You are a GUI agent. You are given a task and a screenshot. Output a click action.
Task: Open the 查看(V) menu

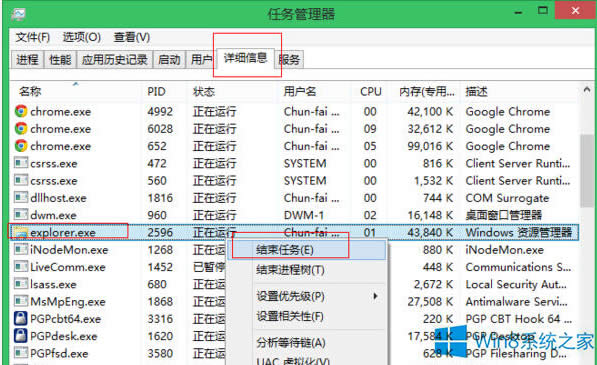(x=132, y=37)
